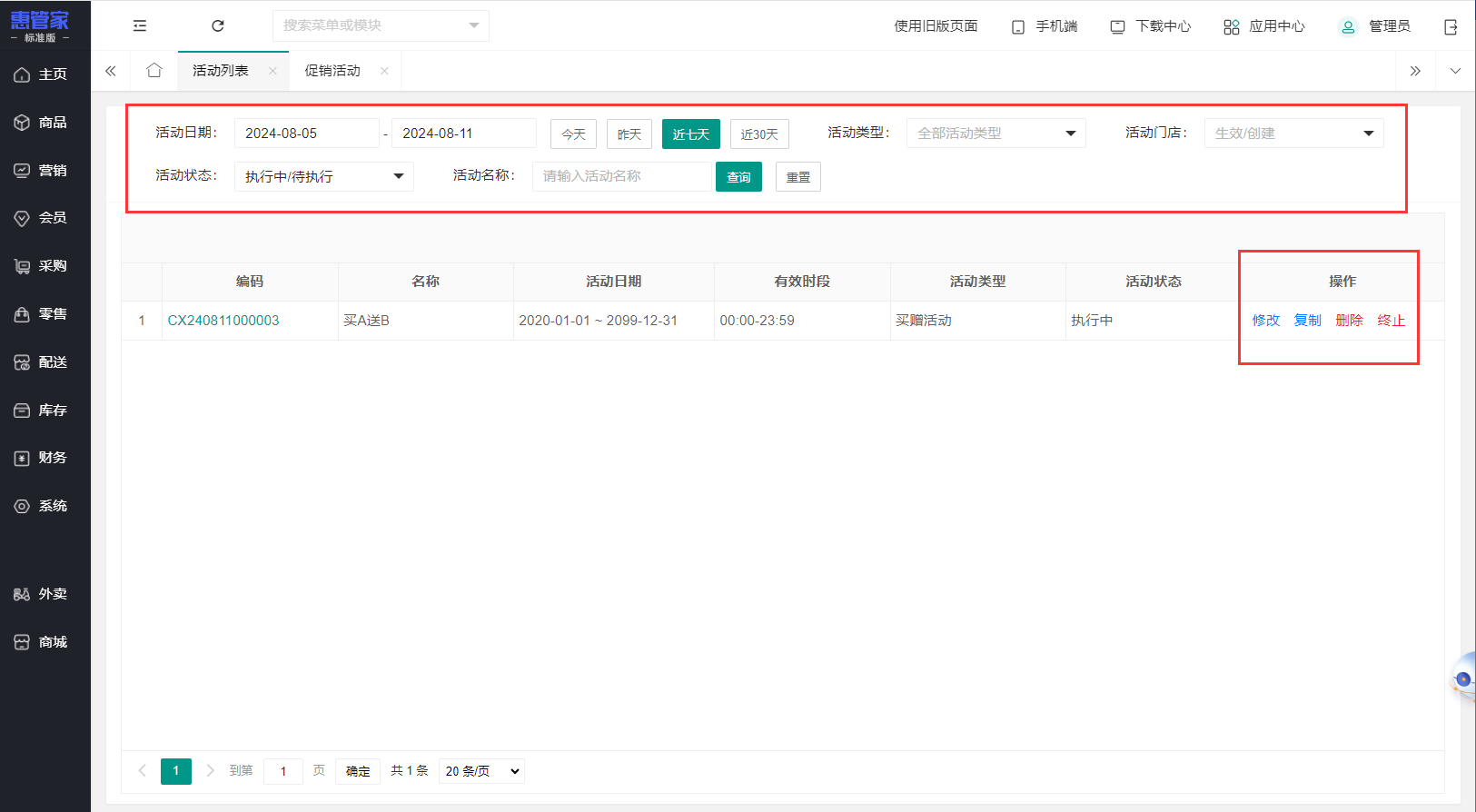Switch to the 活动列表 tab

[221, 71]
